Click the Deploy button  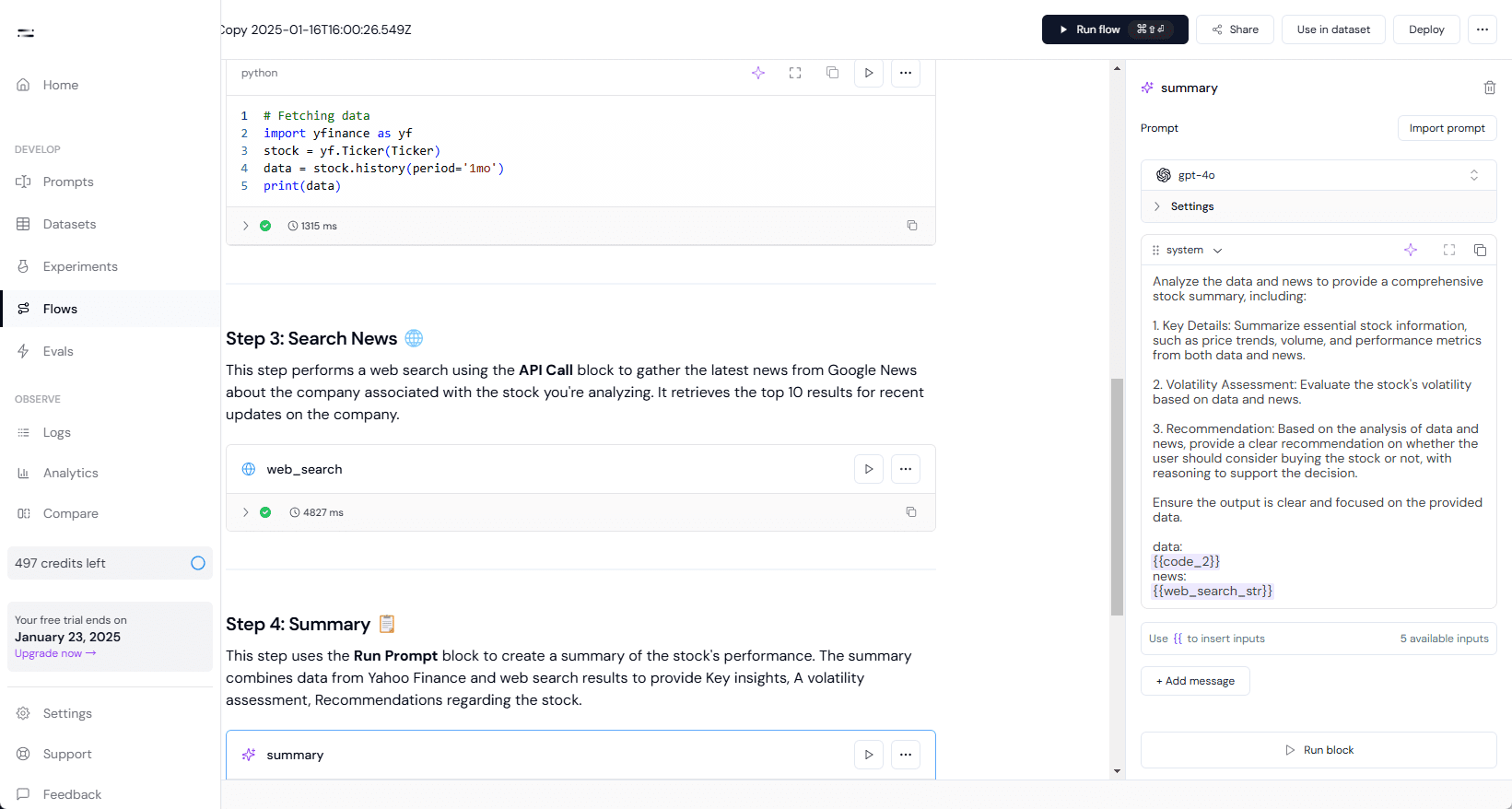tap(1426, 29)
